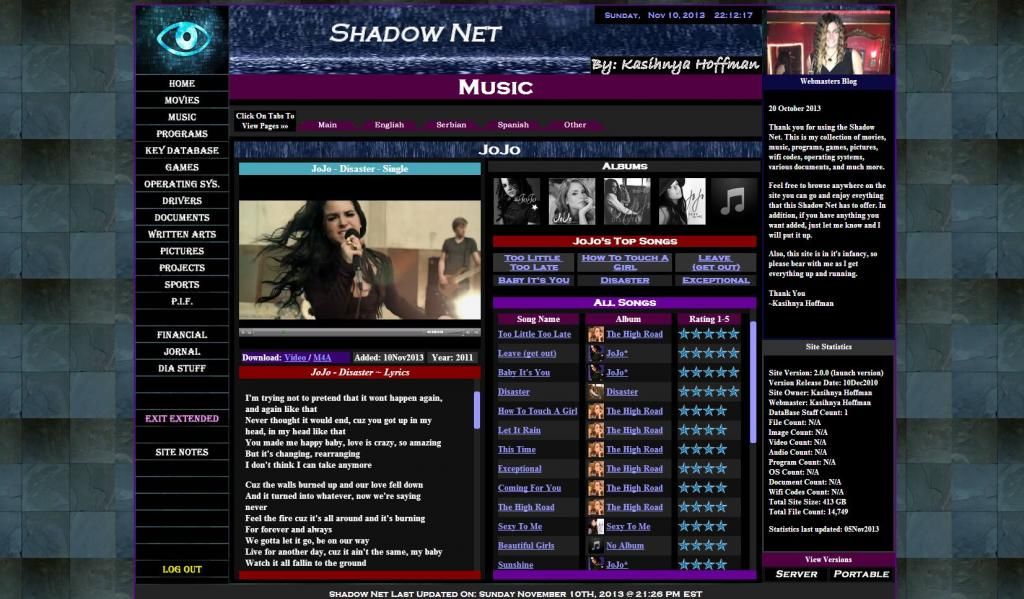Click the webmaster photo above Webmasters Blog
Viewport: 1024px width, 599px height.
(x=828, y=42)
